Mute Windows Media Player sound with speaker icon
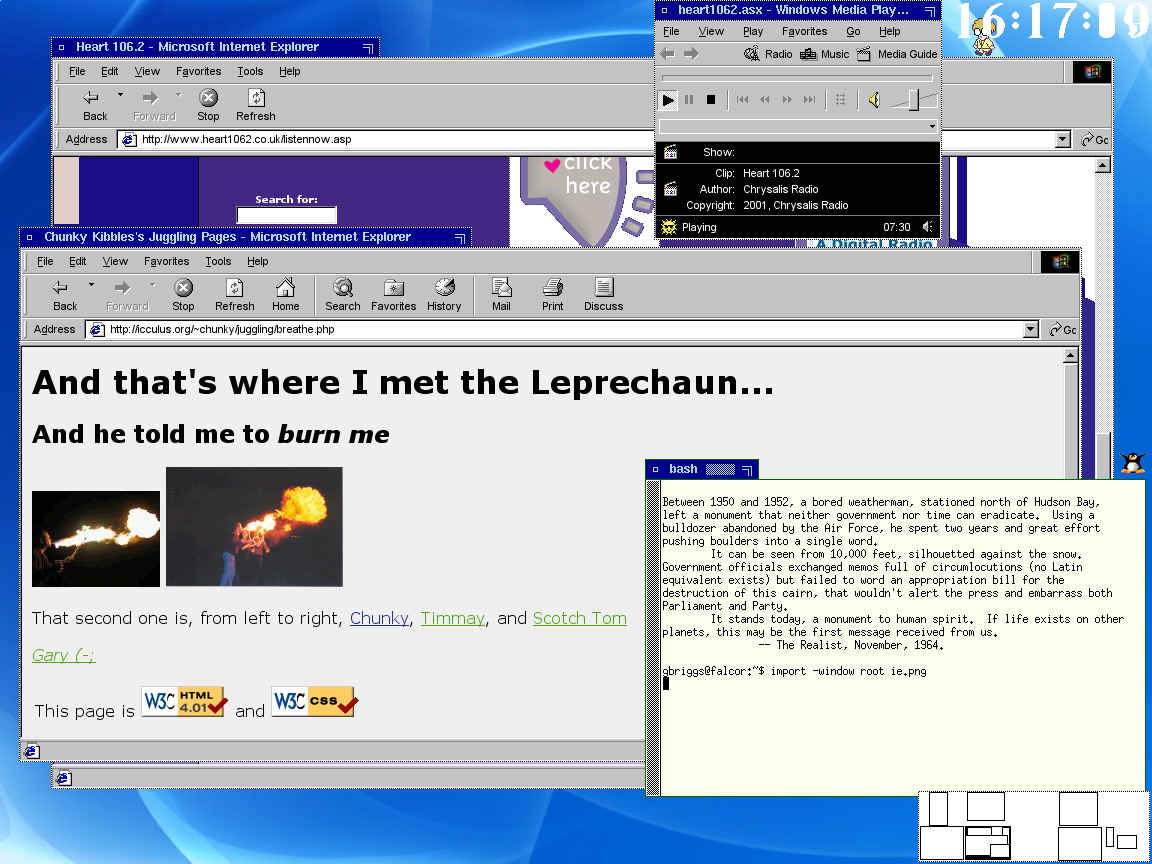This screenshot has height=864, width=1152. tap(874, 99)
